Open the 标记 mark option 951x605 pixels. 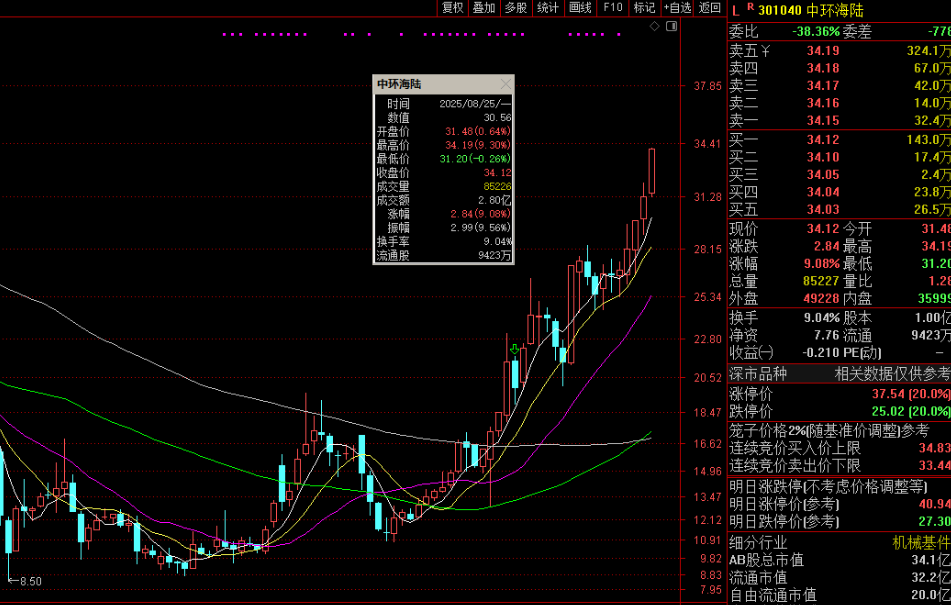(644, 8)
